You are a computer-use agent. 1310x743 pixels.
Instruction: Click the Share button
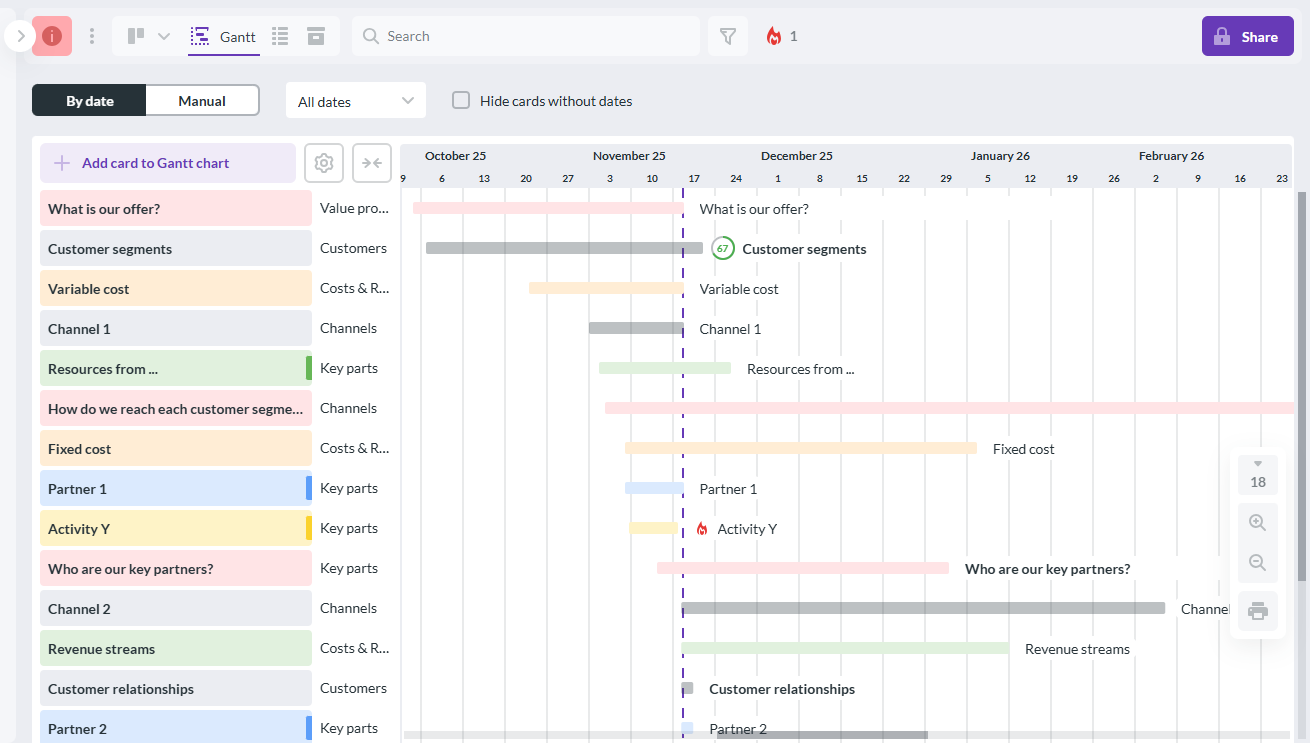click(1247, 36)
